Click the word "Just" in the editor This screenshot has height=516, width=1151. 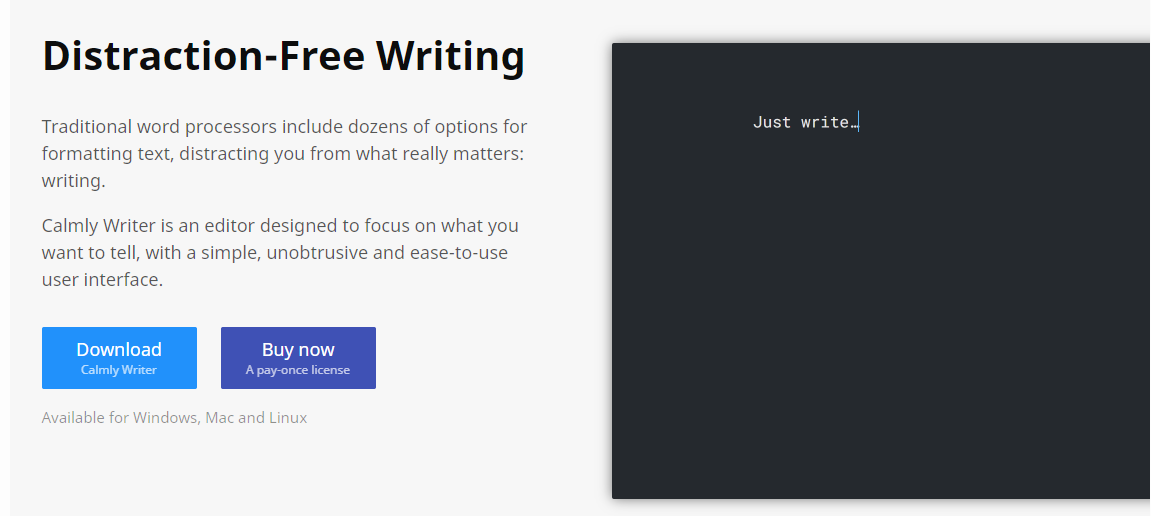coord(772,123)
